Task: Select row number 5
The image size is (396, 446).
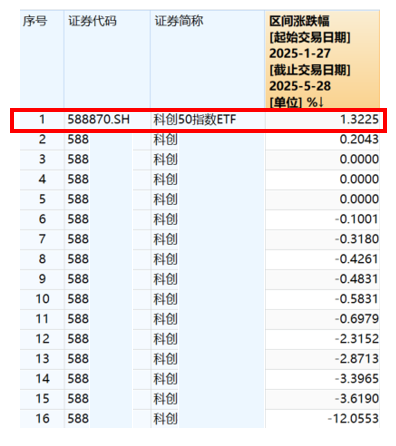Action: tap(42, 199)
